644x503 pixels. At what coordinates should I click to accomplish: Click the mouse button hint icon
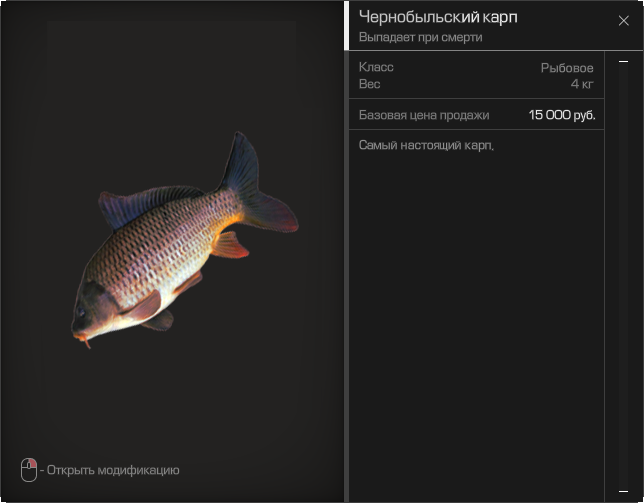click(x=28, y=469)
